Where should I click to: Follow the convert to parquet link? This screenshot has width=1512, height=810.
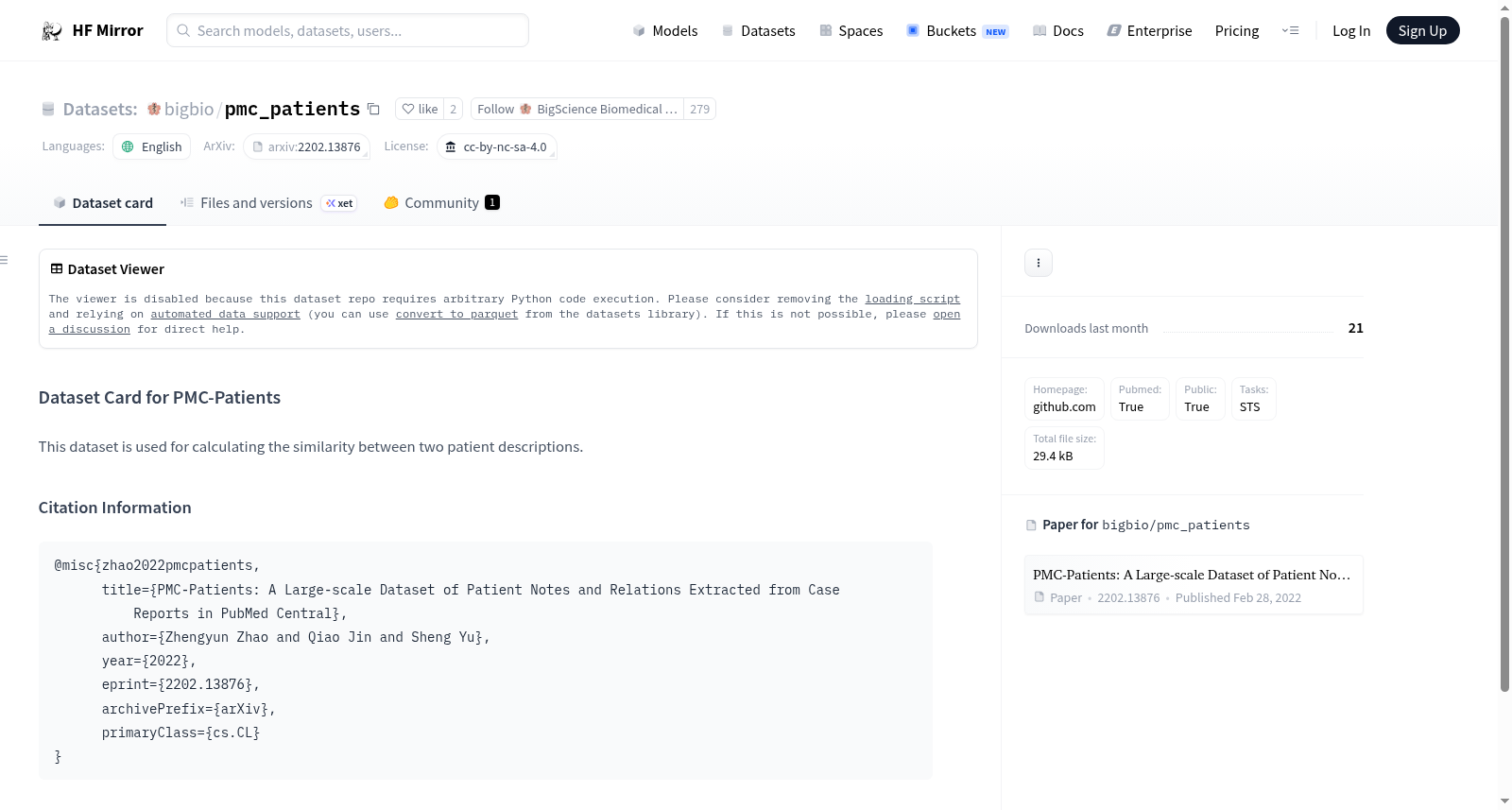(456, 315)
